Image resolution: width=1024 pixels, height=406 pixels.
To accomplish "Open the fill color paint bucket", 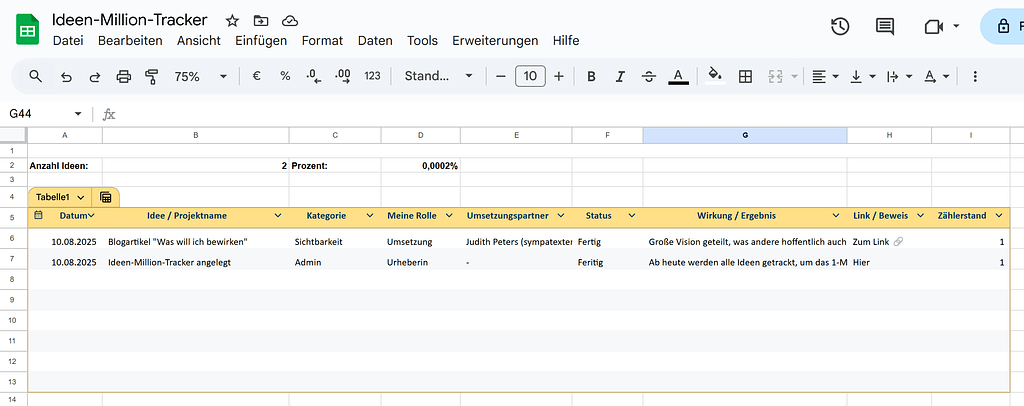I will pyautogui.click(x=716, y=75).
